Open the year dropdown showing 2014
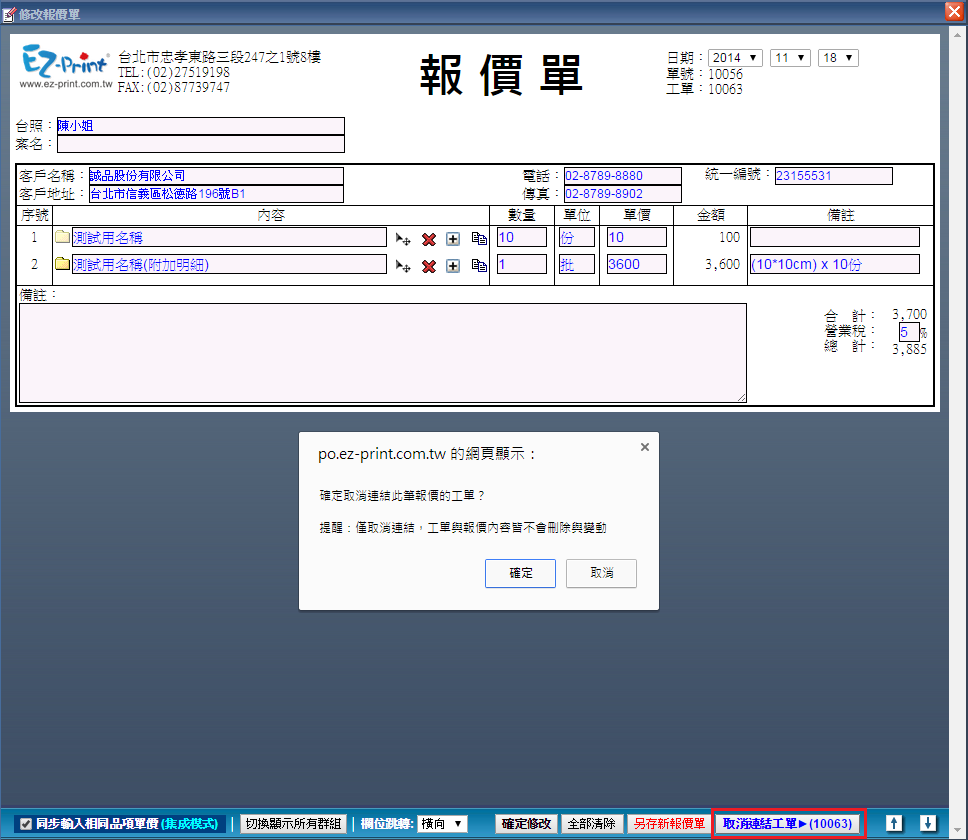This screenshot has height=840, width=968. coord(736,58)
